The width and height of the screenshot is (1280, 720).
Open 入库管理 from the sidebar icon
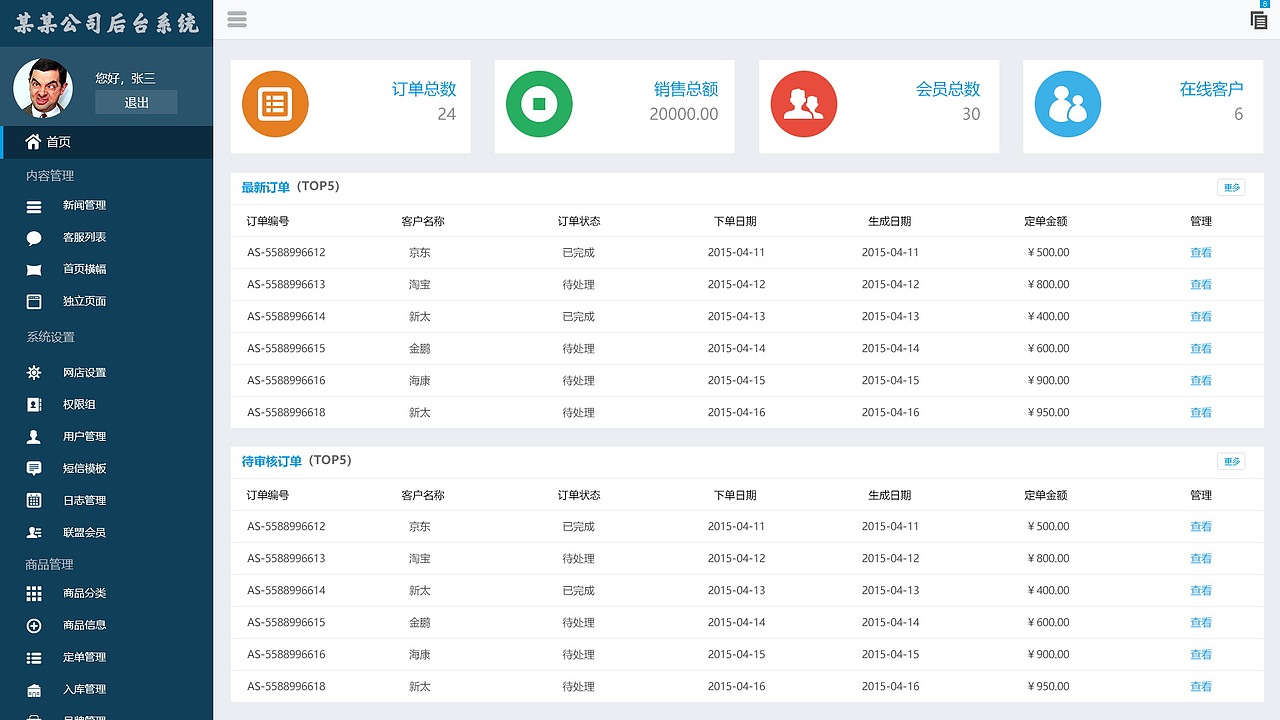pos(33,688)
